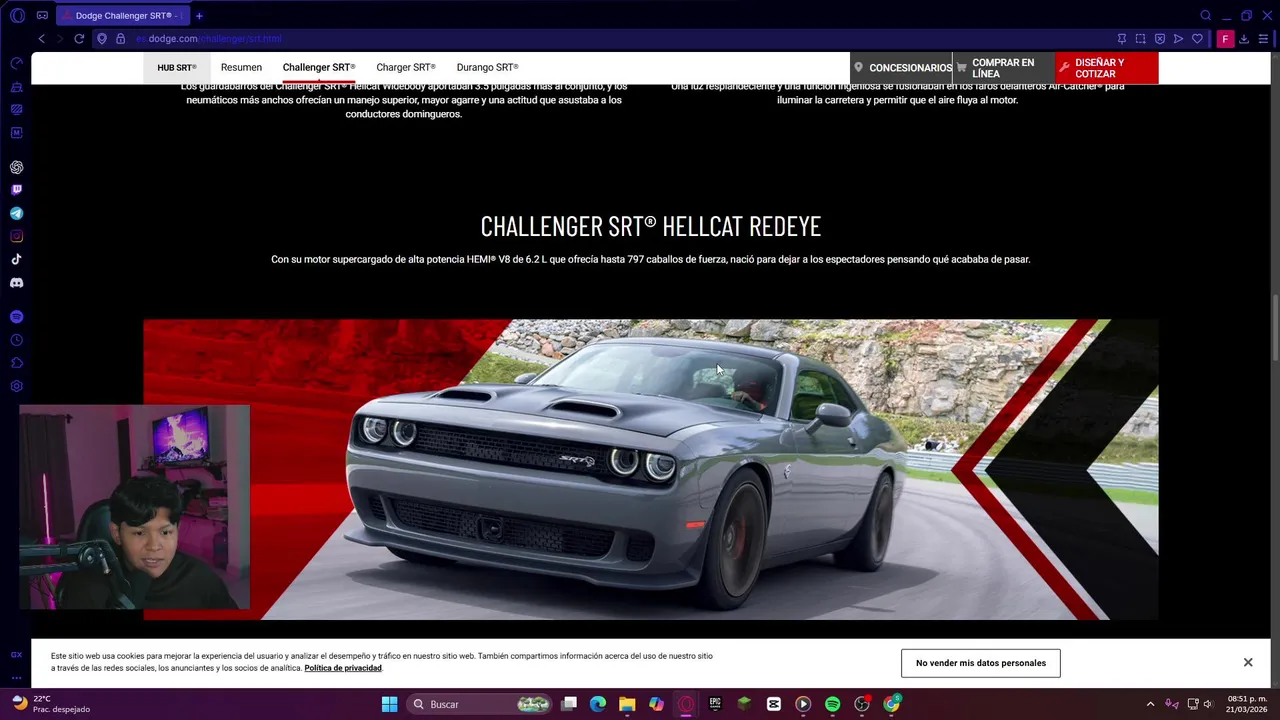This screenshot has width=1280, height=720.
Task: Open Telegram in the sidebar
Action: pyautogui.click(x=16, y=213)
